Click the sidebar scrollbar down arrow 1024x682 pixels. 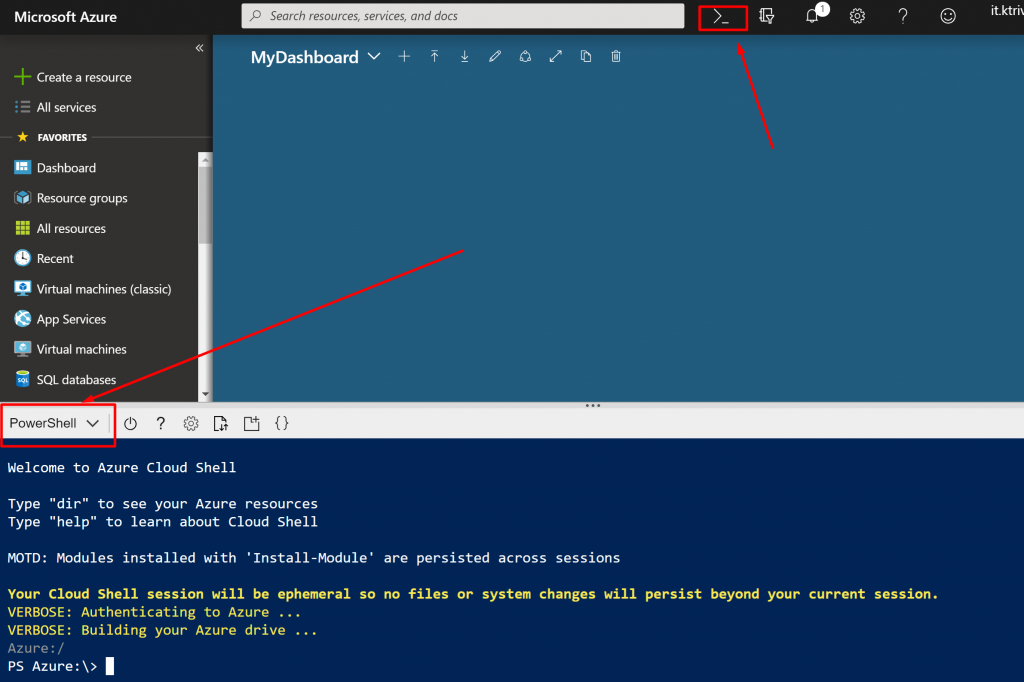(x=205, y=394)
